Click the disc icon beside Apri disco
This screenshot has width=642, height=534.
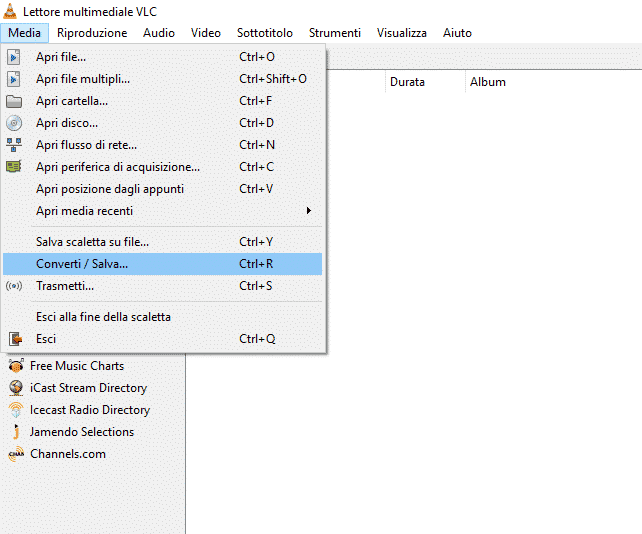[x=14, y=123]
